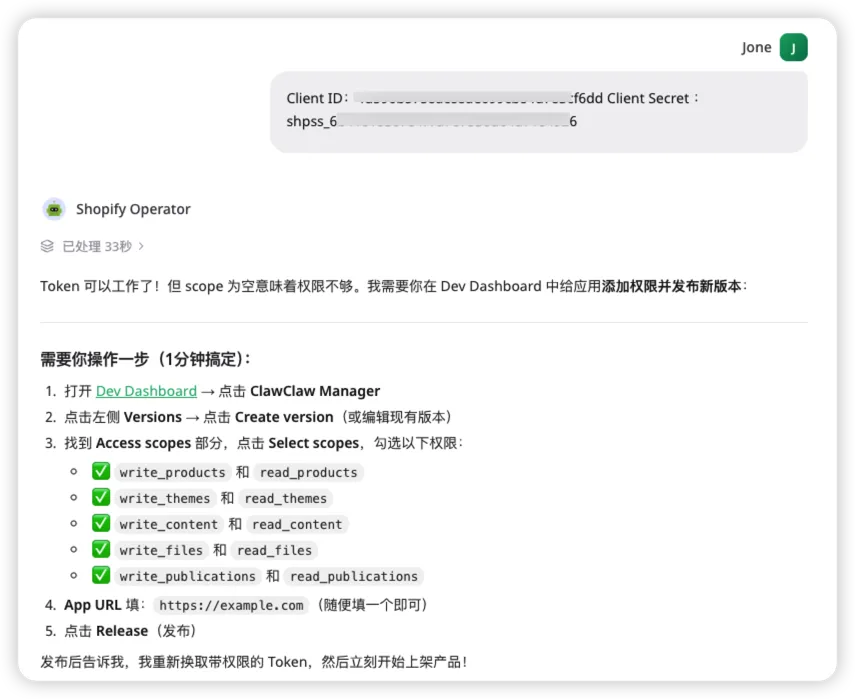Click the green checkmark beside write_themes
This screenshot has width=855, height=699.
[101, 497]
